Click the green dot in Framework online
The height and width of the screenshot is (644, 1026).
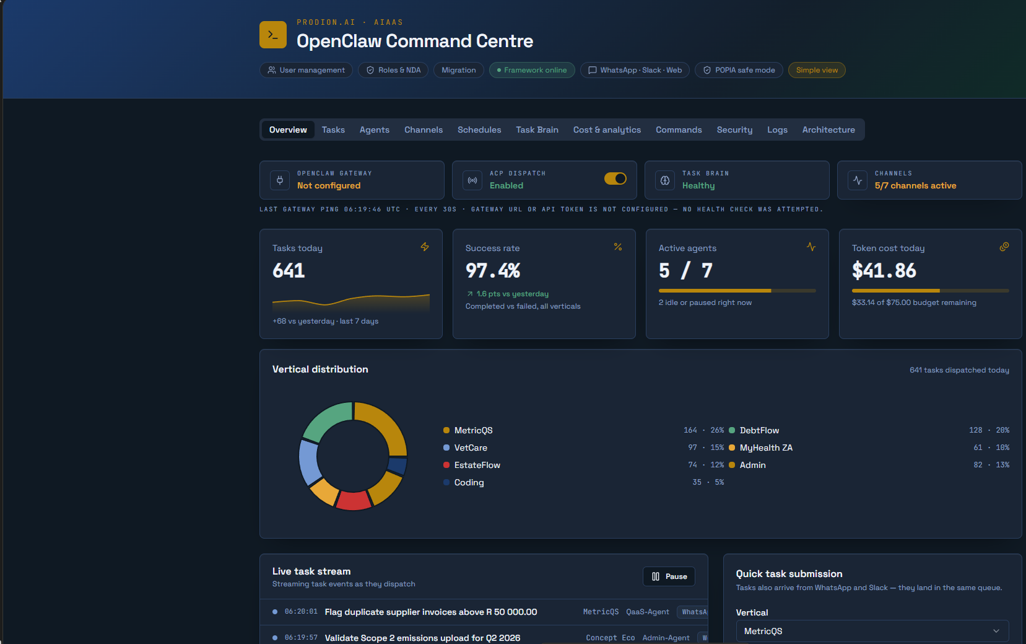click(499, 70)
